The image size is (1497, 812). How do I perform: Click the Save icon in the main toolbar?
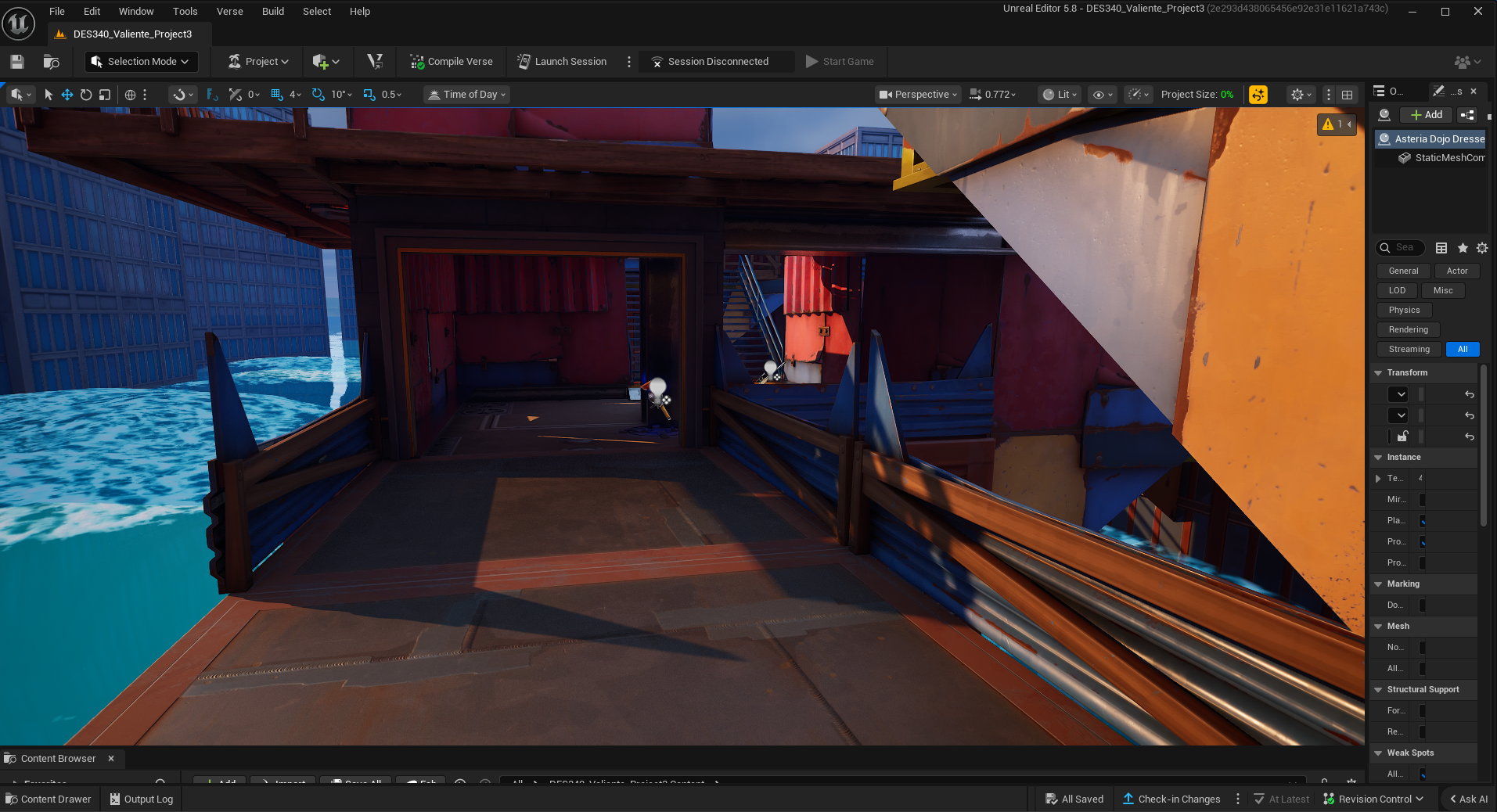point(17,62)
